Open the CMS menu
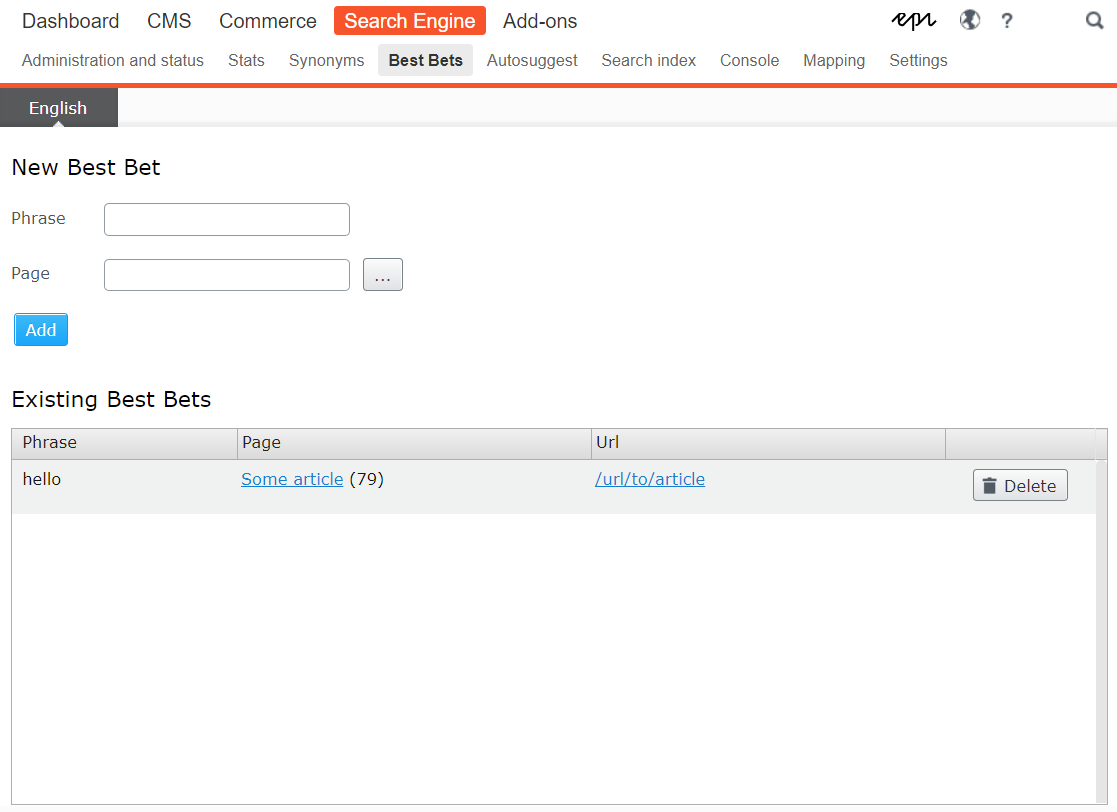 pos(169,21)
